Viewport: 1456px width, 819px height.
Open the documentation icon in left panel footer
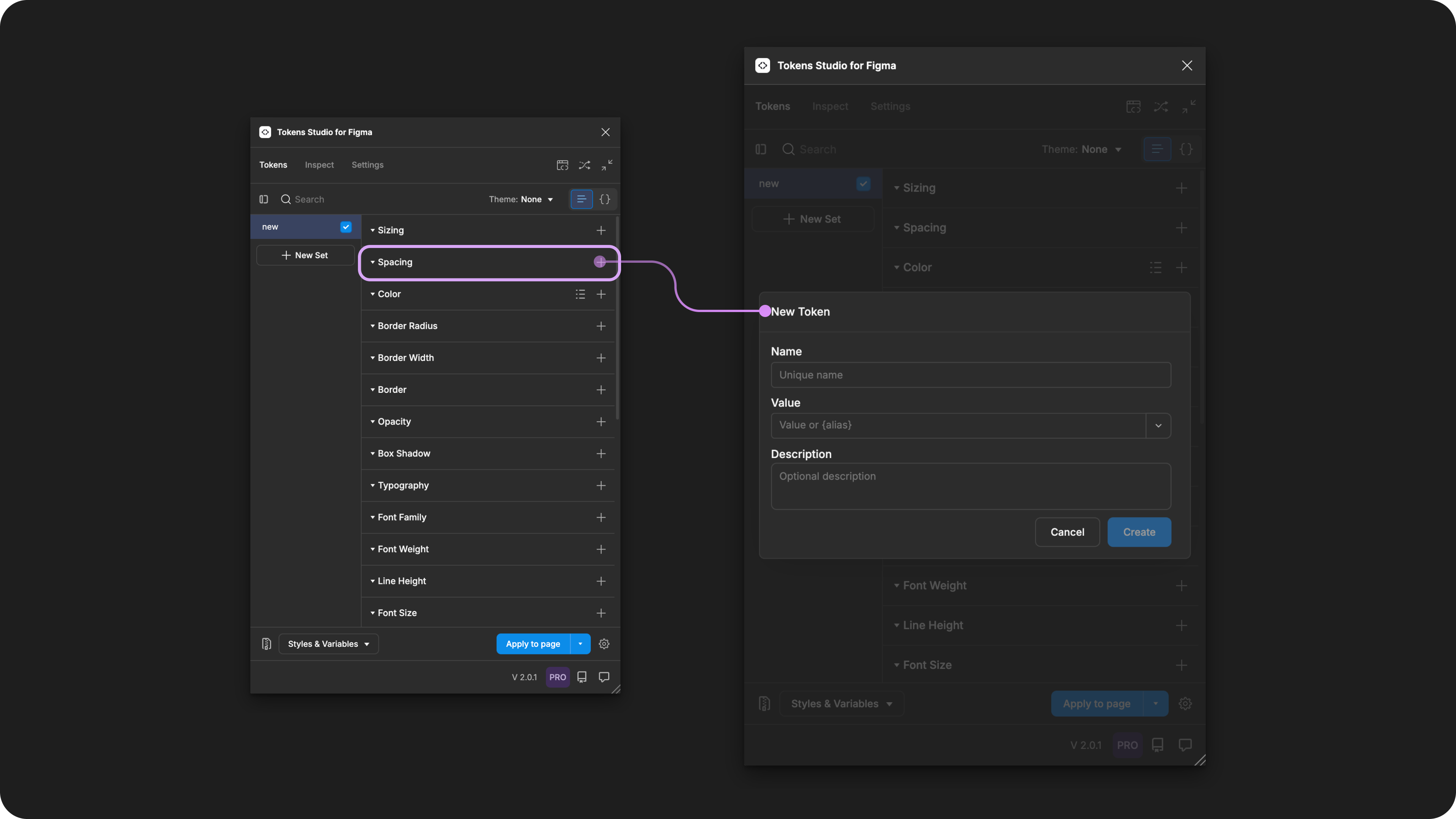click(582, 676)
